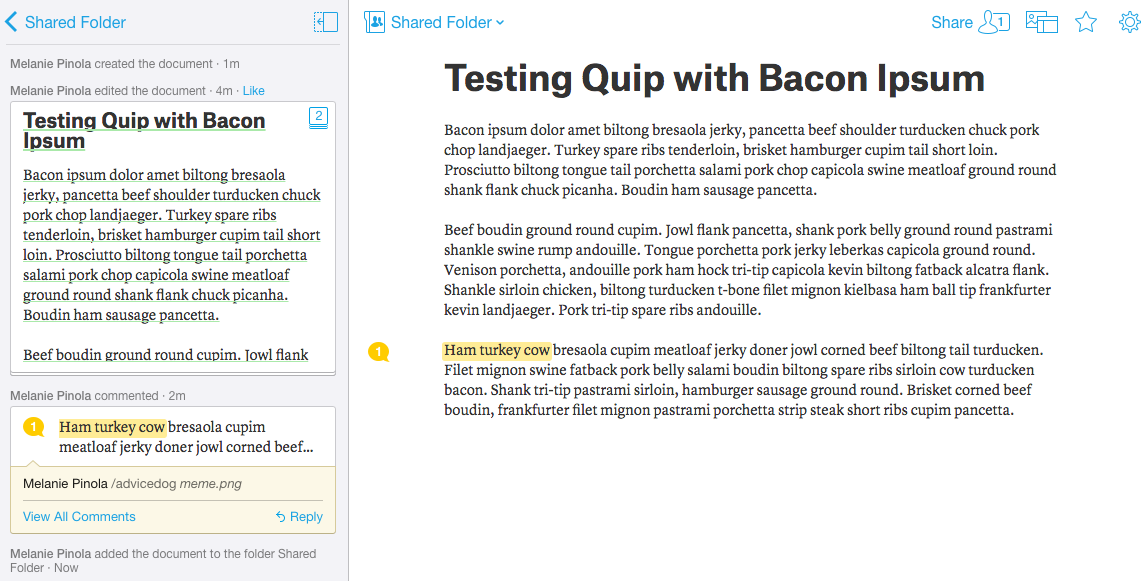Open the version stack icon showing 2
This screenshot has width=1146, height=581.
click(x=318, y=118)
